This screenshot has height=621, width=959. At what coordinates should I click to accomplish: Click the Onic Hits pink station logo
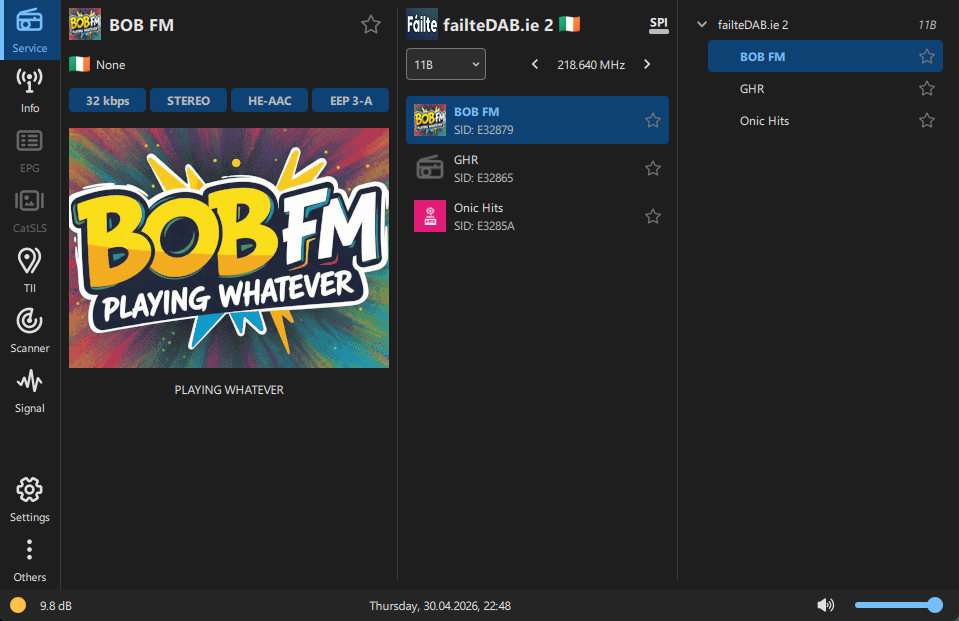[430, 216]
